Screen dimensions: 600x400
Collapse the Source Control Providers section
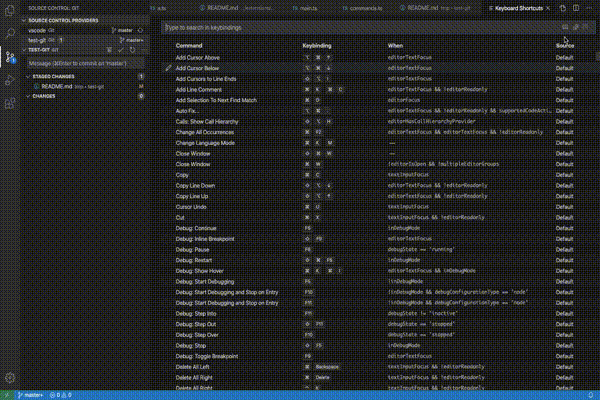[86, 21]
